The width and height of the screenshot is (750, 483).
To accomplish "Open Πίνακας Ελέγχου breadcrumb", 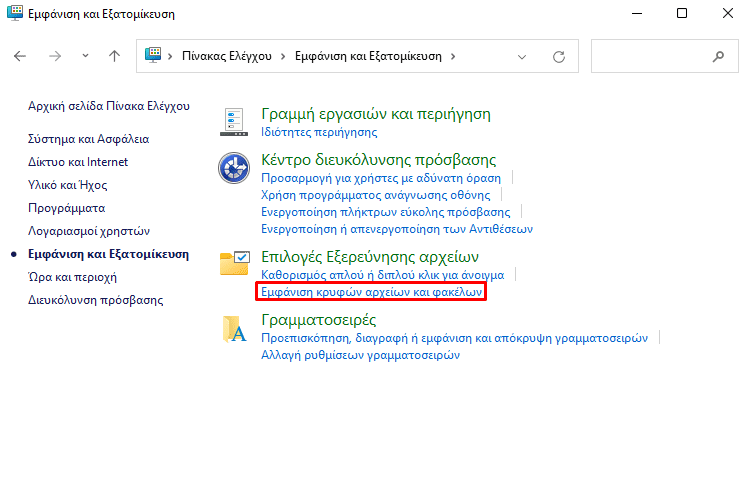I will [x=227, y=56].
